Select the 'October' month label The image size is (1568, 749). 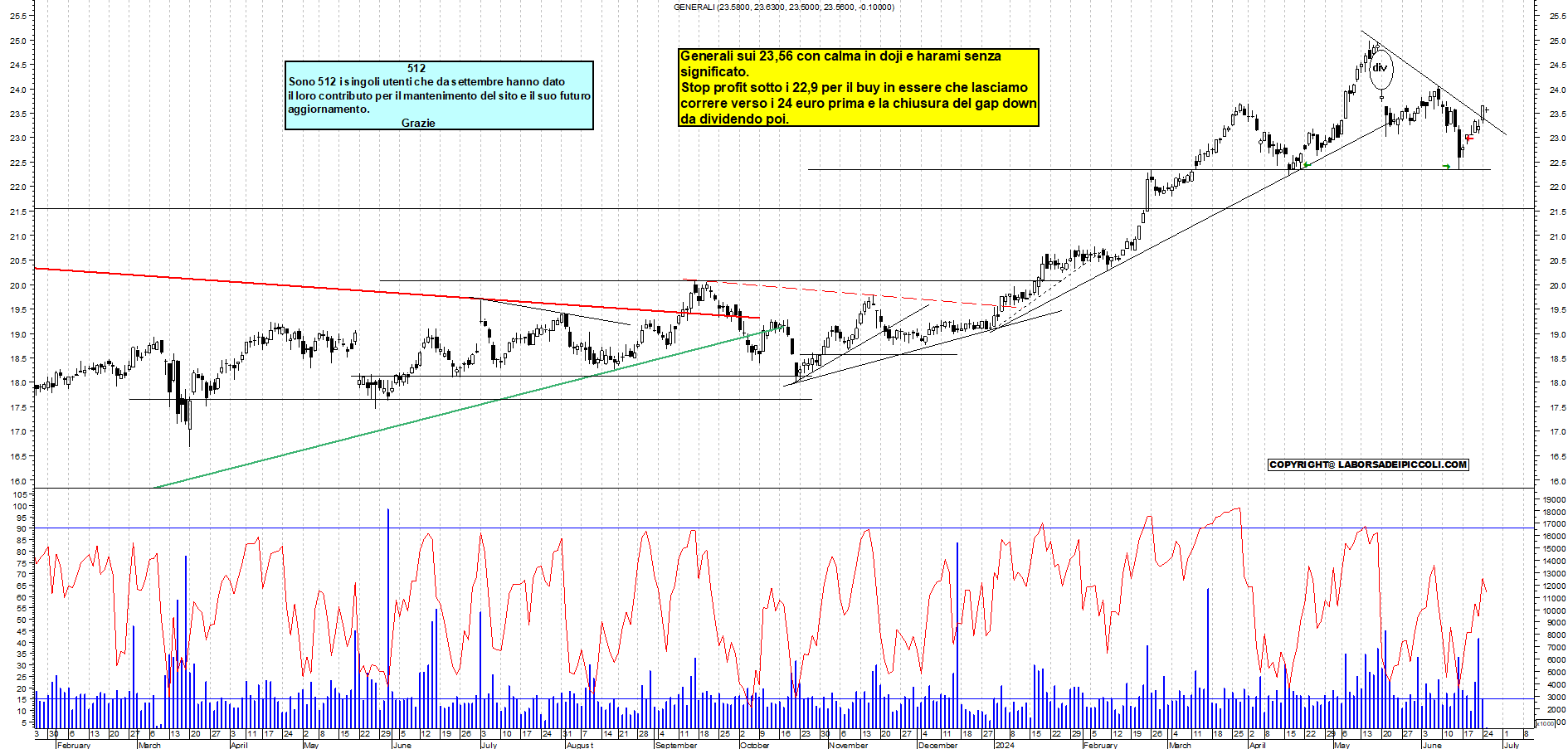coord(754,745)
